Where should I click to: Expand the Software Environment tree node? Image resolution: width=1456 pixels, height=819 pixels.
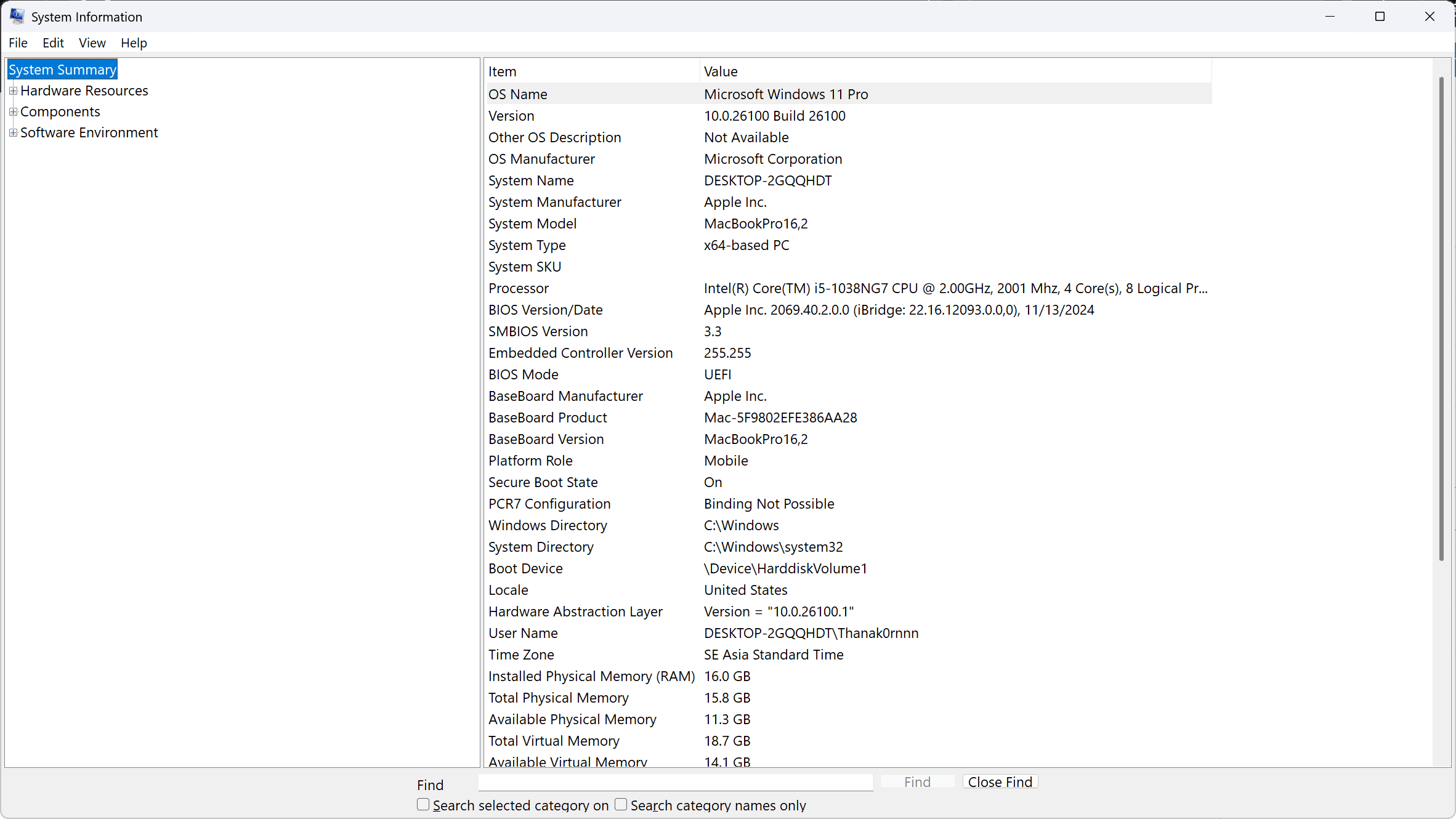point(13,133)
